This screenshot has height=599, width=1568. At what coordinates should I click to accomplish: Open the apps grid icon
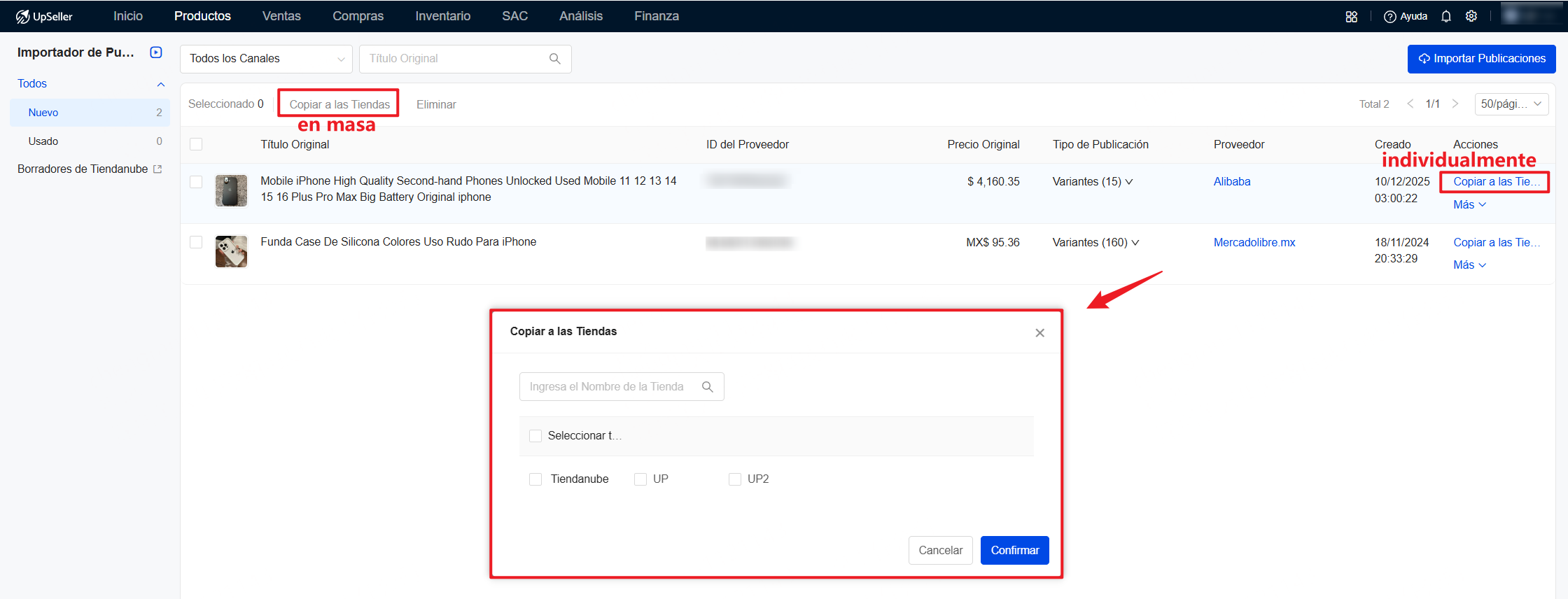click(1351, 17)
